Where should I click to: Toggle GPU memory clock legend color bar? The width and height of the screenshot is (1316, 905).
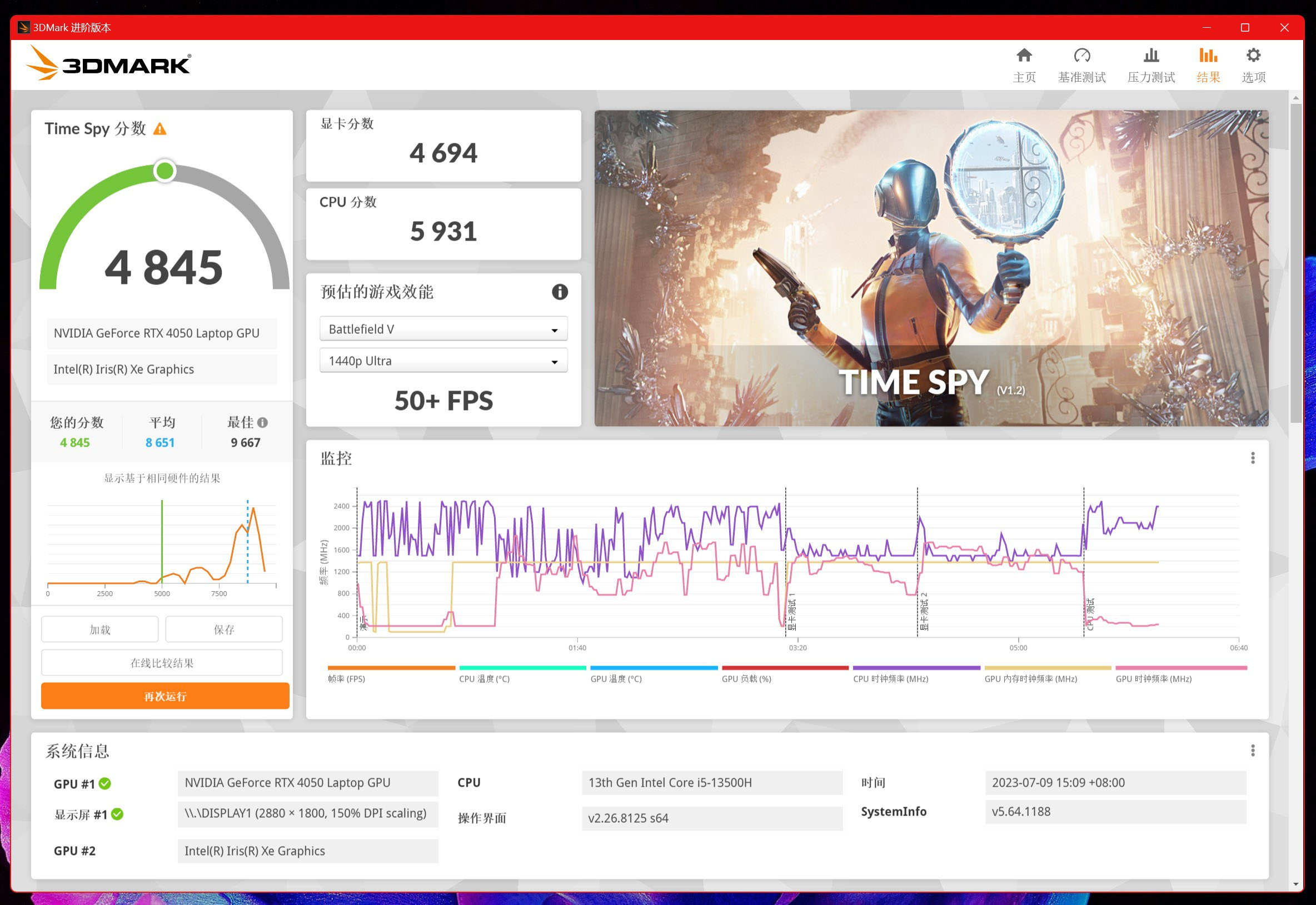(1047, 668)
